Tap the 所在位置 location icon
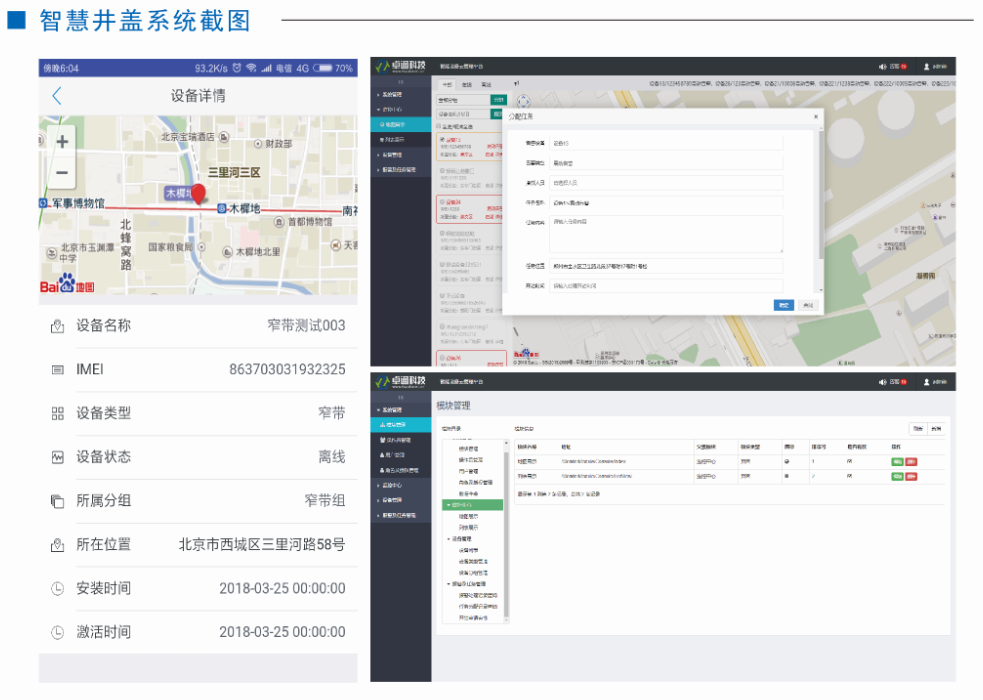 (57, 545)
